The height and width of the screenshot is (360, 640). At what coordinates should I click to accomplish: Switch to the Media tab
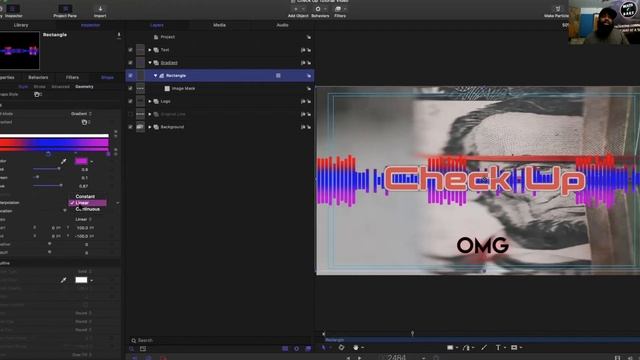point(219,25)
